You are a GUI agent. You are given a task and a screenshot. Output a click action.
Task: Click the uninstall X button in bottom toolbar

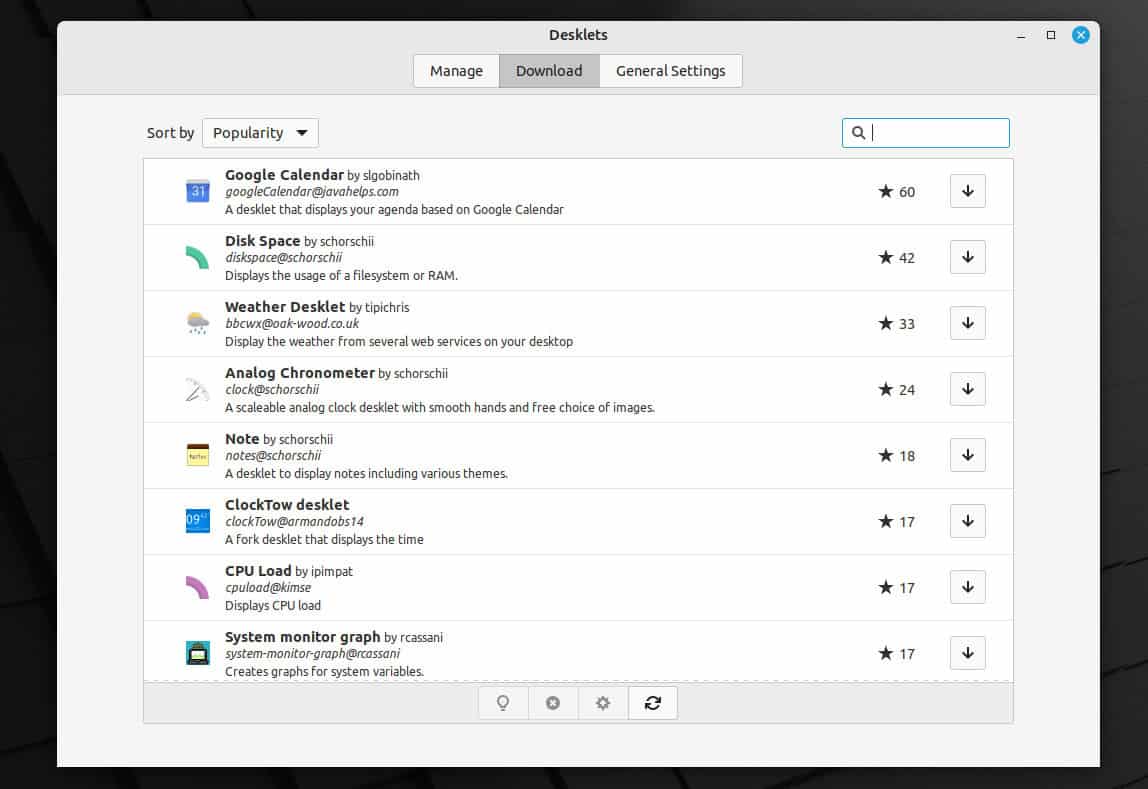pyautogui.click(x=553, y=703)
